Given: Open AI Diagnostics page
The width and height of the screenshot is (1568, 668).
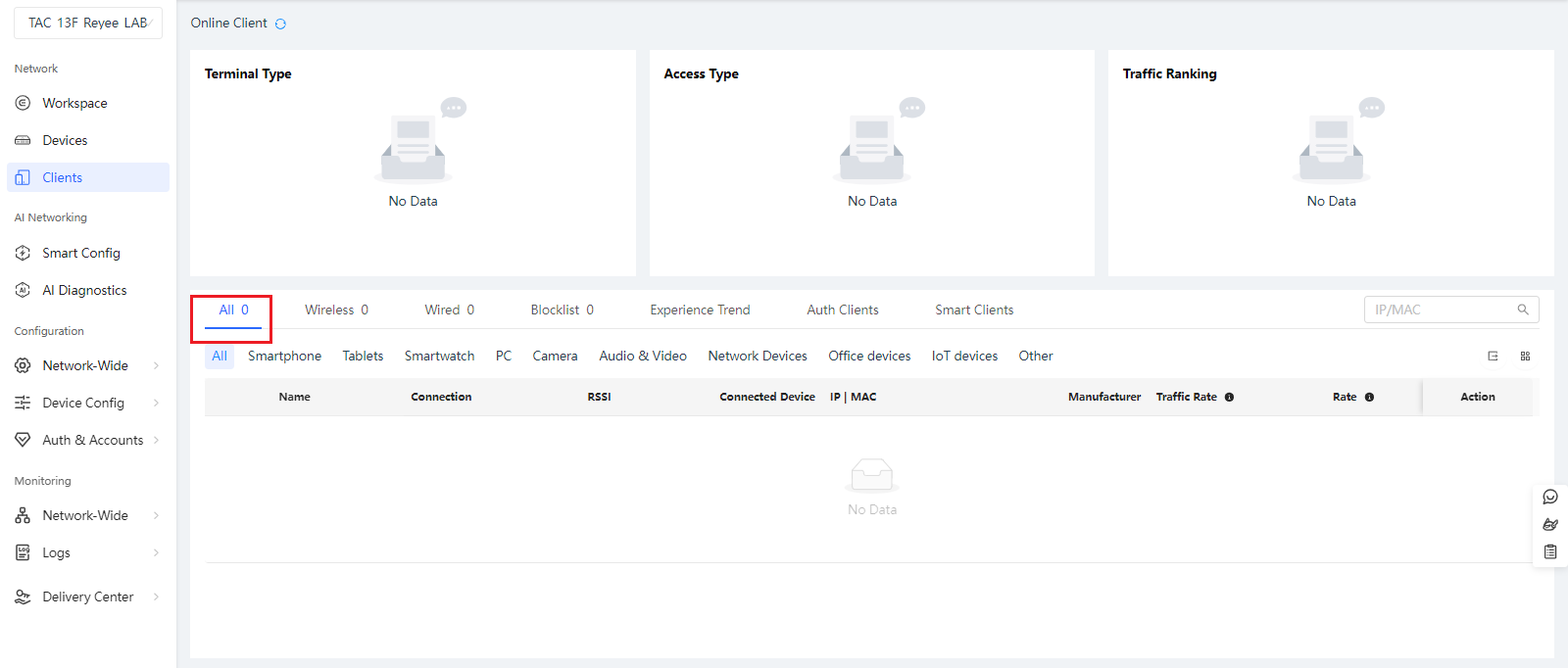Looking at the screenshot, I should coord(84,290).
